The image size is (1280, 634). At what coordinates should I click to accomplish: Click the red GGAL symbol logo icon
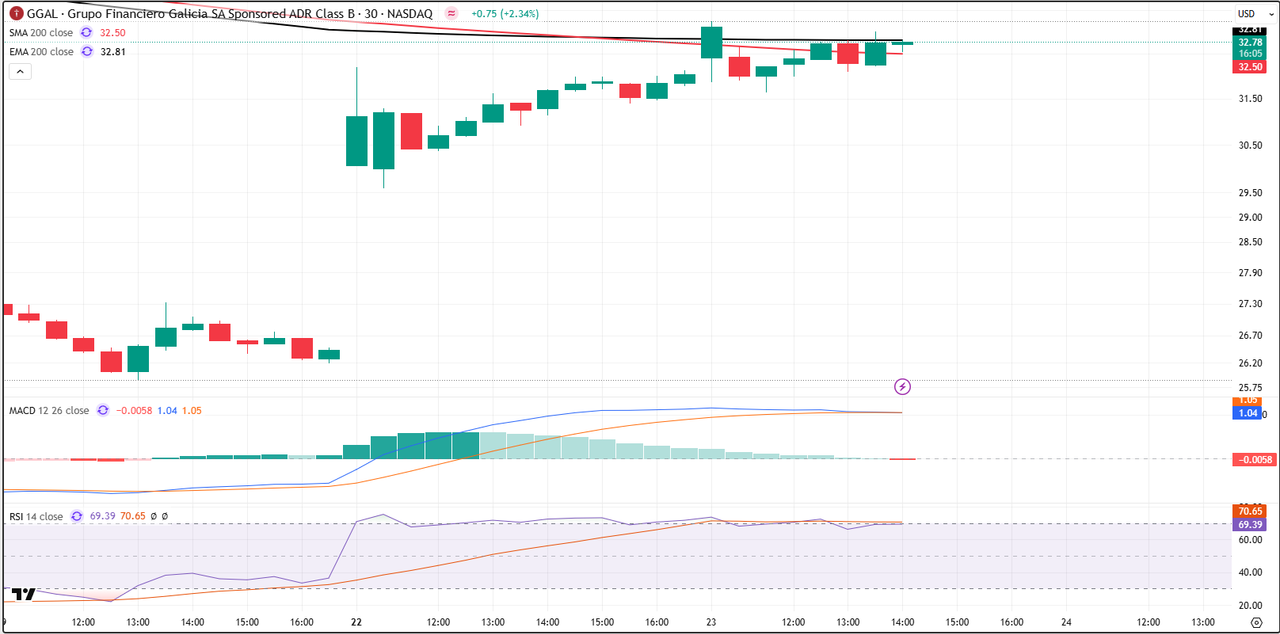point(16,14)
